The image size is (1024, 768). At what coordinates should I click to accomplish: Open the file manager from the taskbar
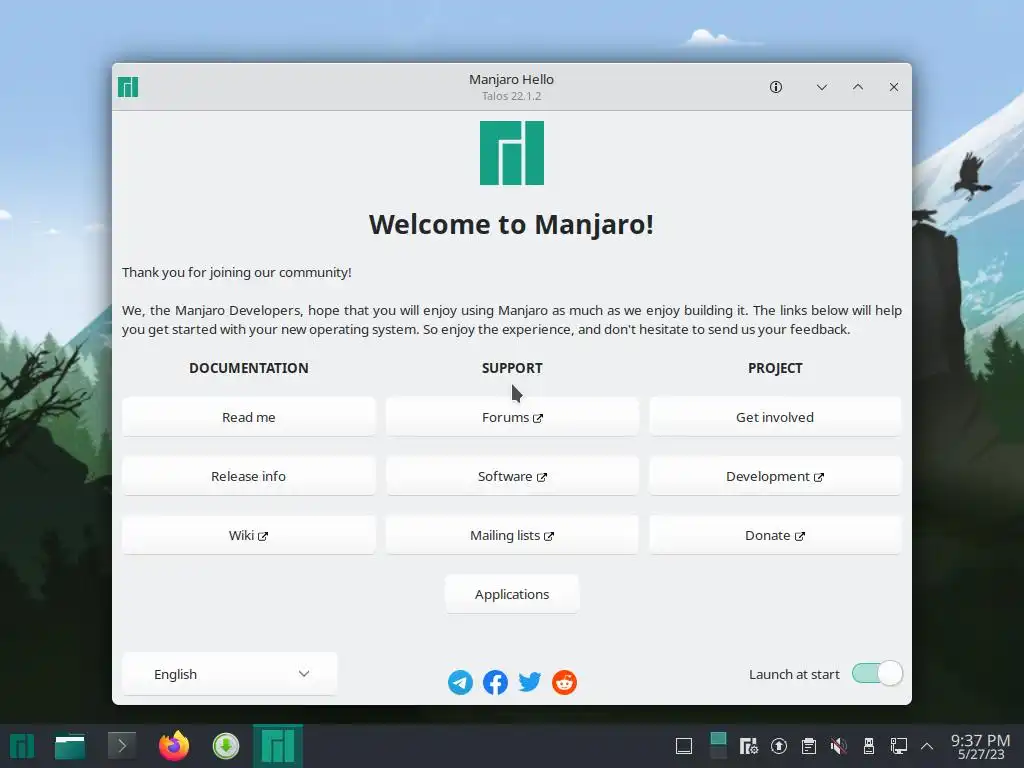pyautogui.click(x=70, y=746)
